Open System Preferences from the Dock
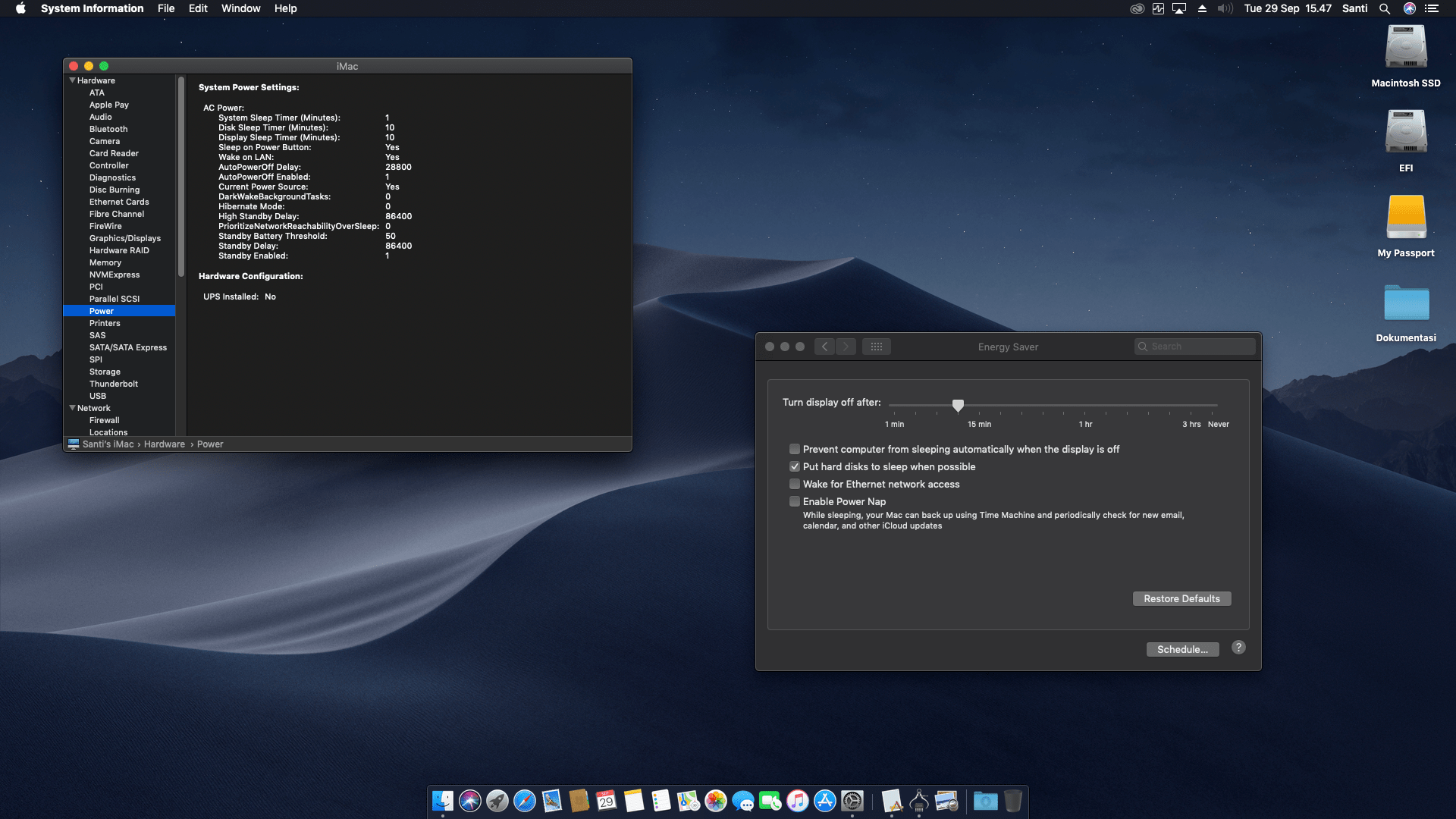This screenshot has width=1456, height=819. (x=852, y=801)
